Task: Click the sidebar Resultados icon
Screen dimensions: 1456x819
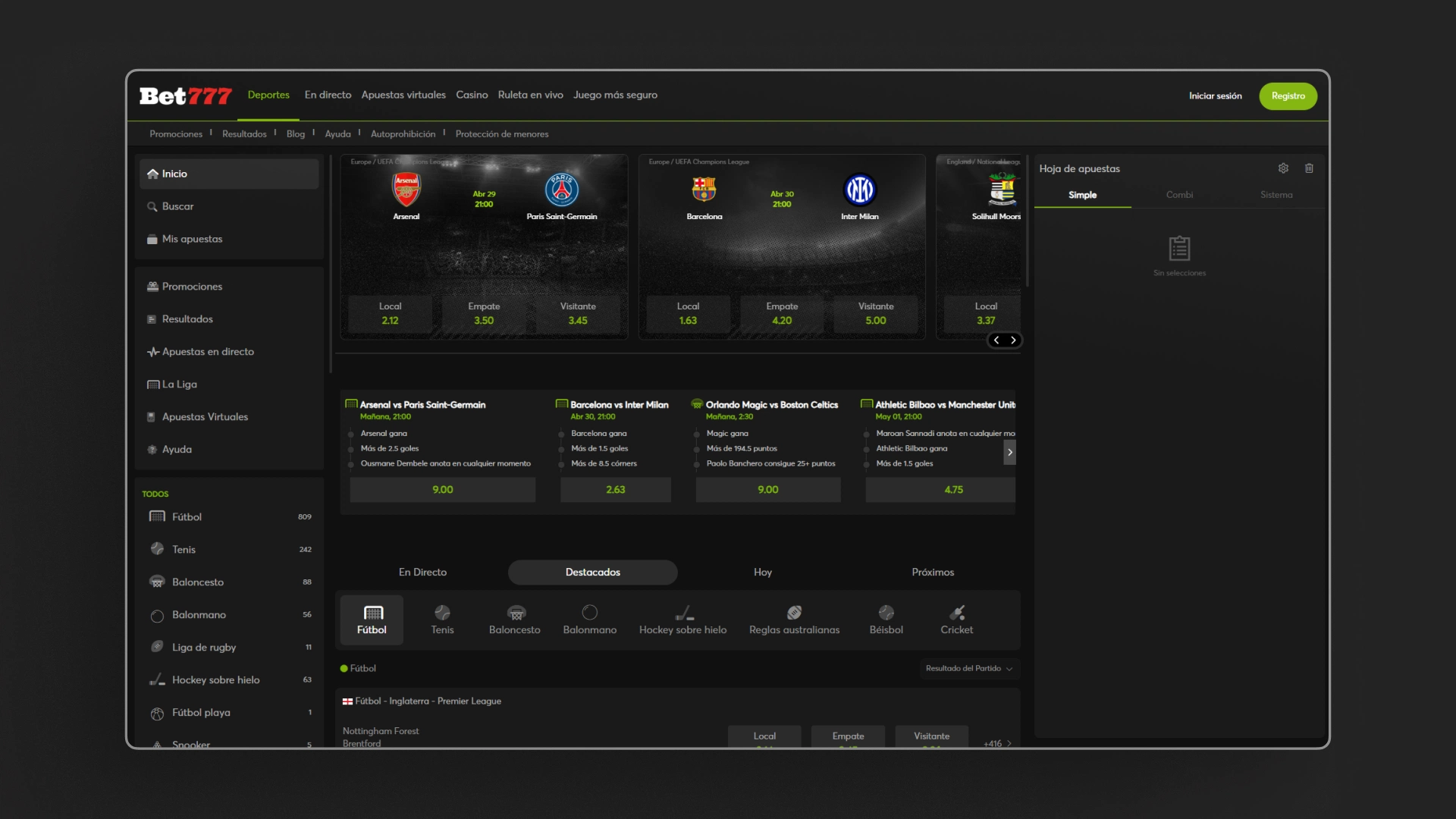Action: (x=152, y=319)
